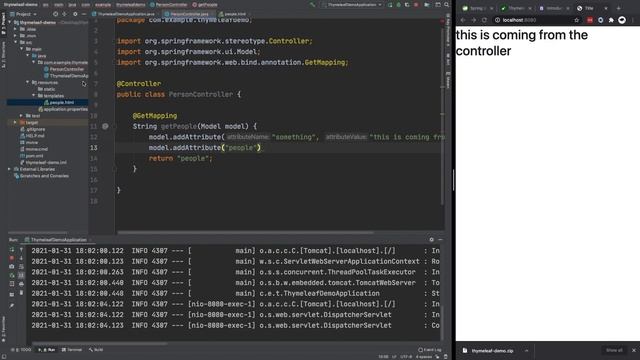The width and height of the screenshot is (640, 360).
Task: Open thymeleaf-demo.zip download item
Action: pyautogui.click(x=492, y=351)
